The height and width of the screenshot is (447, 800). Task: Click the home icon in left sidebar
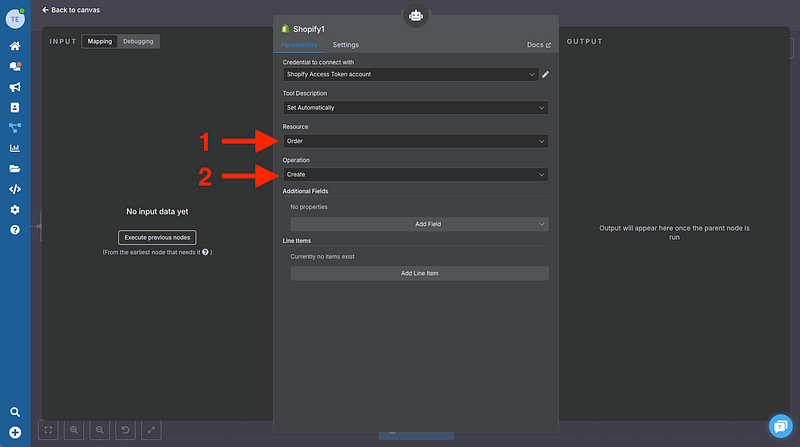[x=15, y=46]
